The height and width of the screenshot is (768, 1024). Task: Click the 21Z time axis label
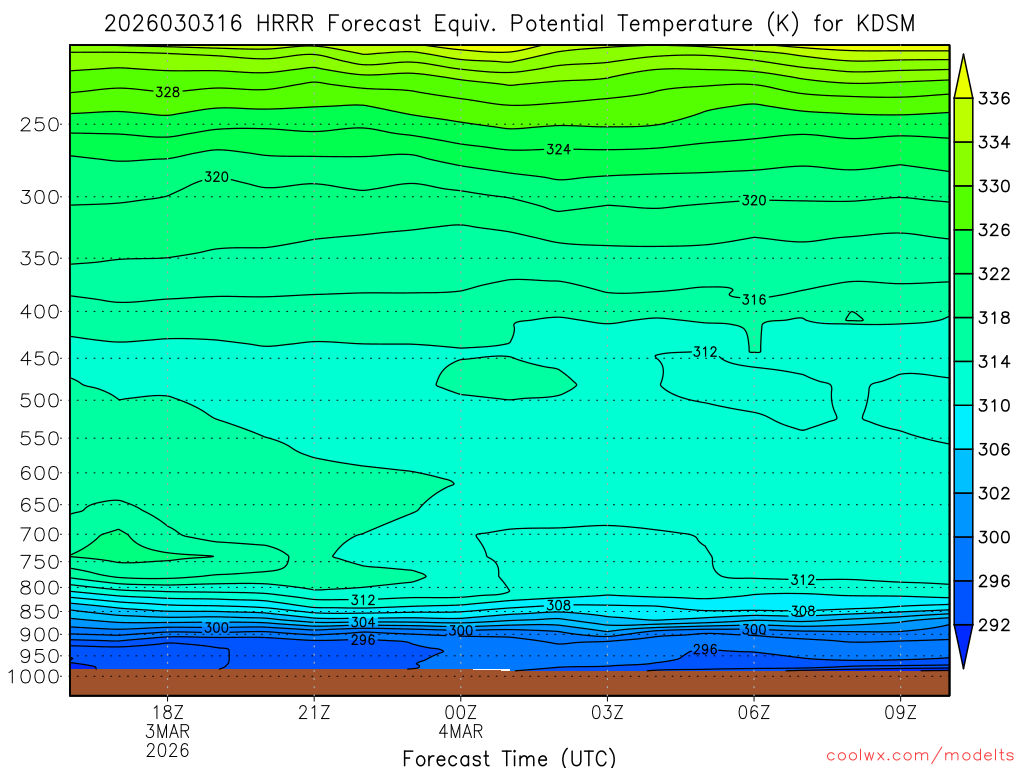pyautogui.click(x=314, y=712)
